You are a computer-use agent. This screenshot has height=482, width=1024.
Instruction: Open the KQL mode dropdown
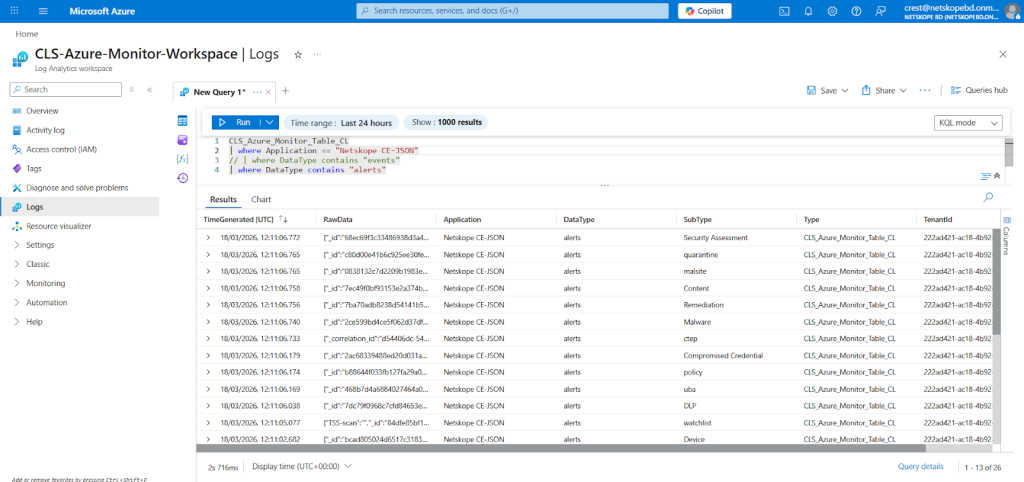point(968,123)
